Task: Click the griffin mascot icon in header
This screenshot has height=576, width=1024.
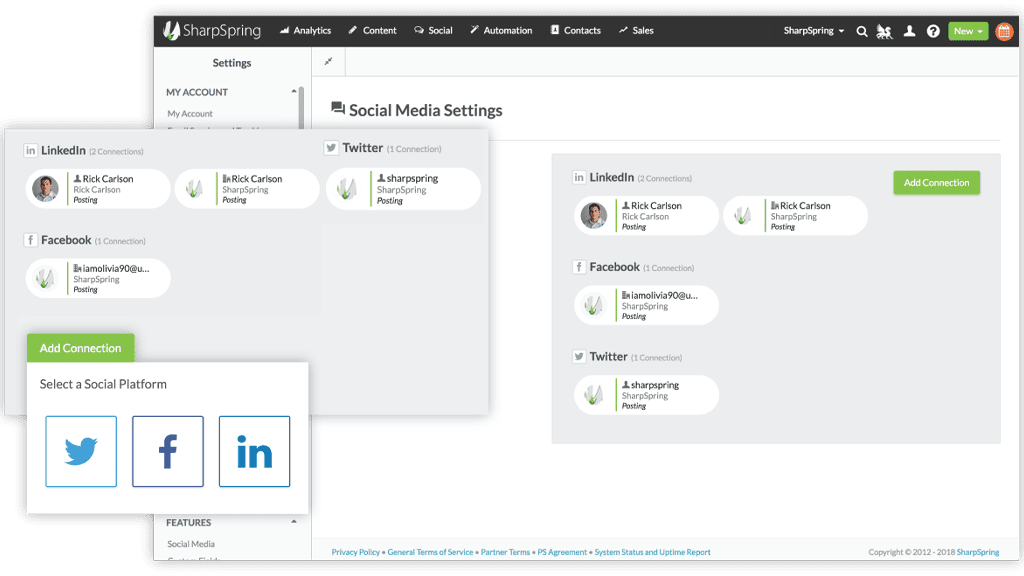Action: (885, 31)
